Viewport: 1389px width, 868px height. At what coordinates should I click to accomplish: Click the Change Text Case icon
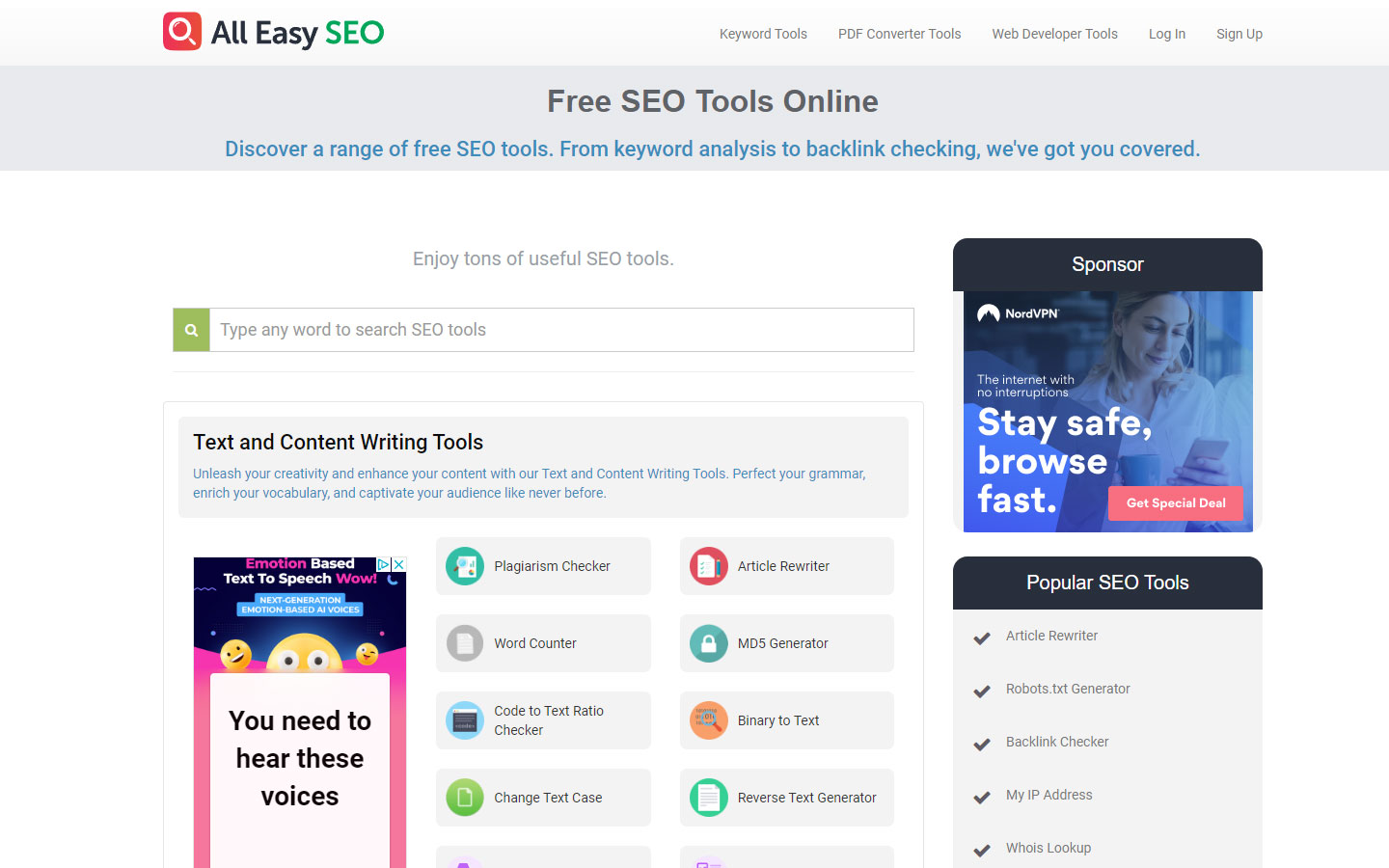pyautogui.click(x=465, y=798)
